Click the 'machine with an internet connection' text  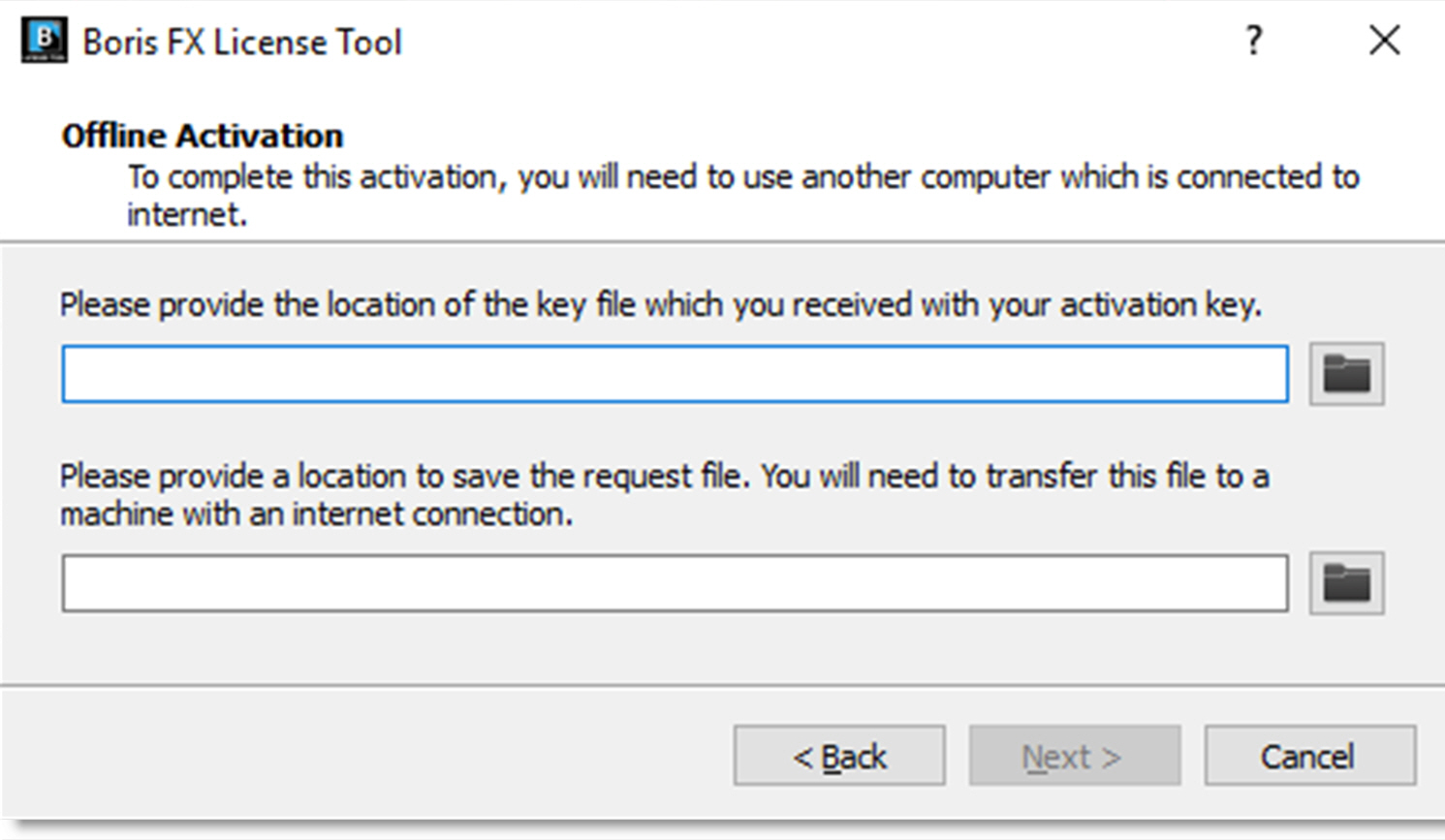click(x=316, y=514)
